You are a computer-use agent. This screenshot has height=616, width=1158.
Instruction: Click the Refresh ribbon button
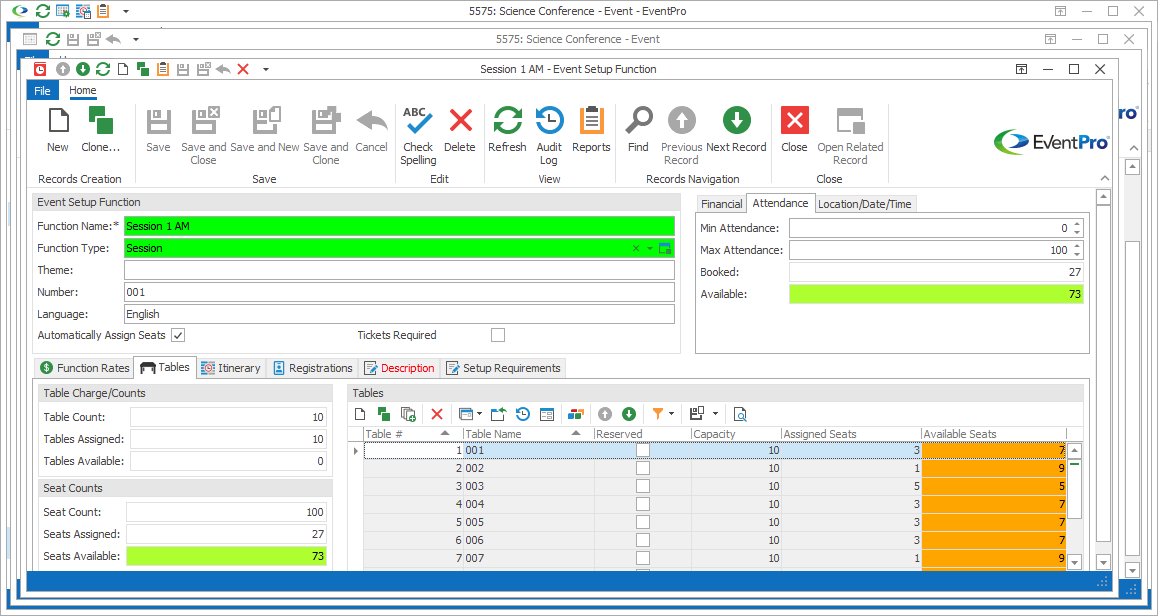click(507, 129)
